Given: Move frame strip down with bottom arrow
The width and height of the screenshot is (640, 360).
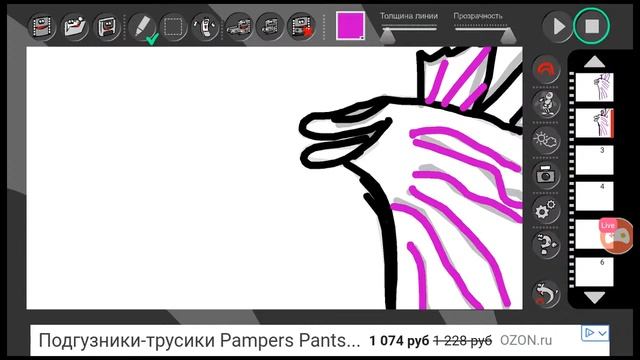Looking at the screenshot, I should pyautogui.click(x=594, y=297).
